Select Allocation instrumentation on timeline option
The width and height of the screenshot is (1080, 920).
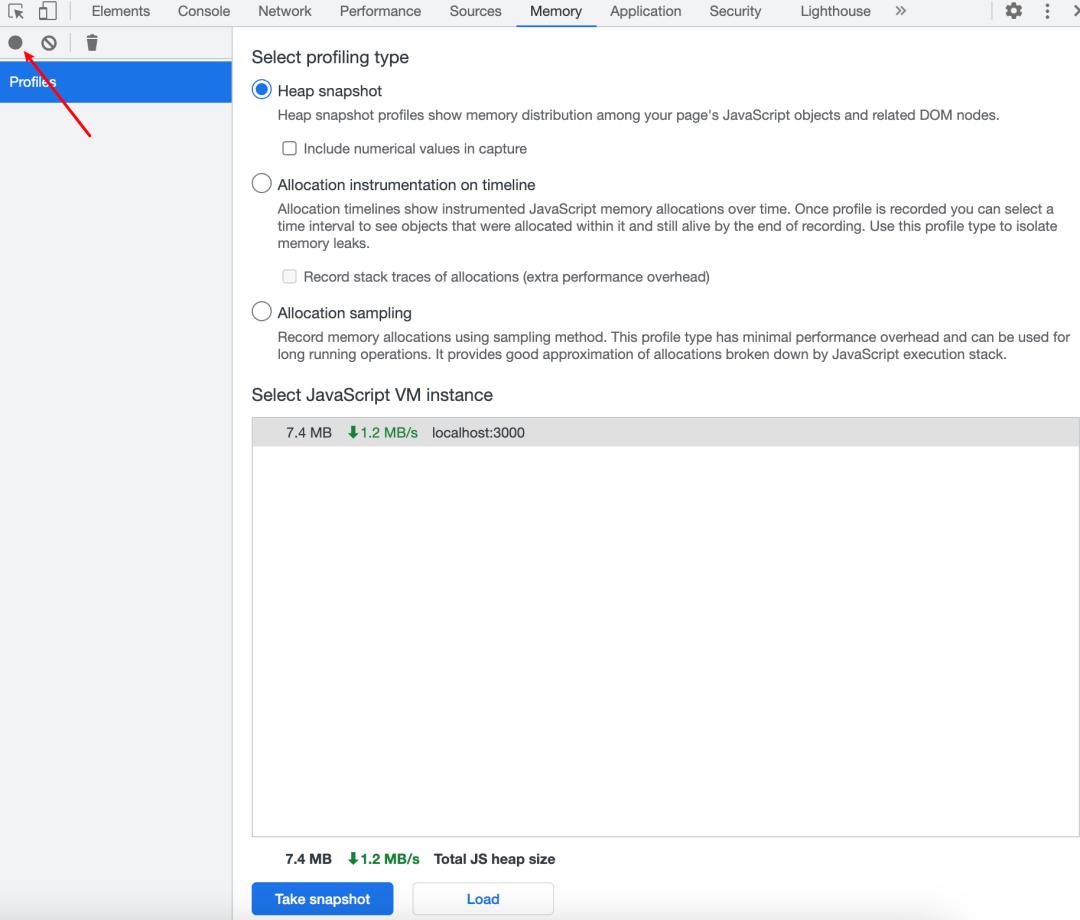click(262, 184)
